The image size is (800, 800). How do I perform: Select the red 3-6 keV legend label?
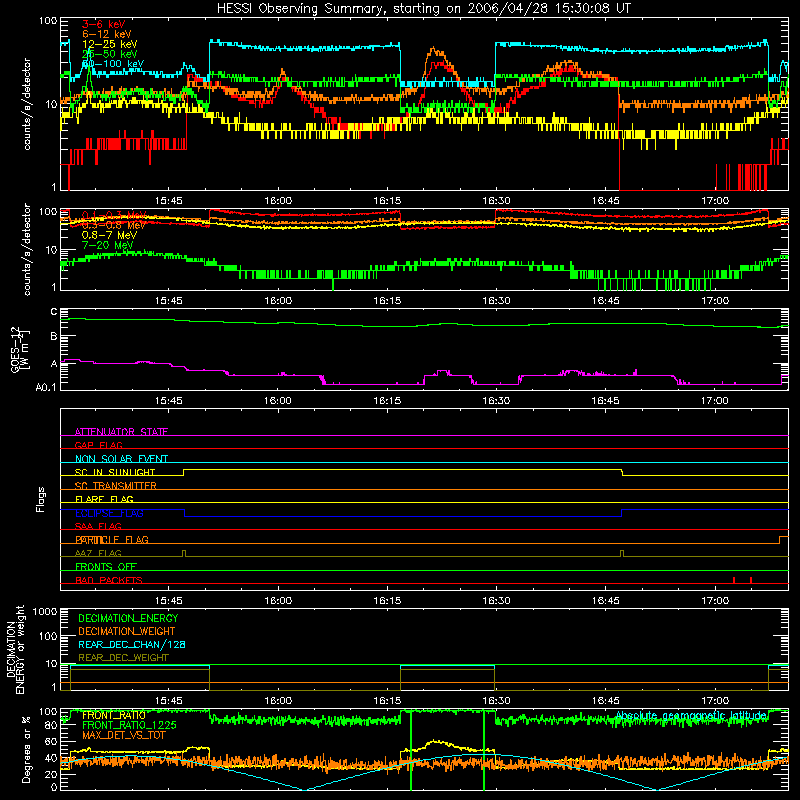pos(103,24)
